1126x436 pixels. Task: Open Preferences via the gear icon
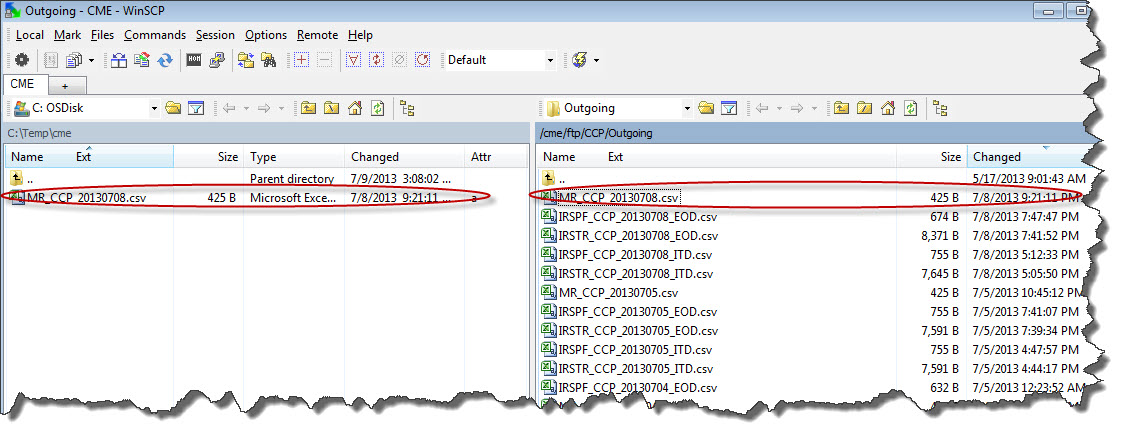tap(21, 60)
